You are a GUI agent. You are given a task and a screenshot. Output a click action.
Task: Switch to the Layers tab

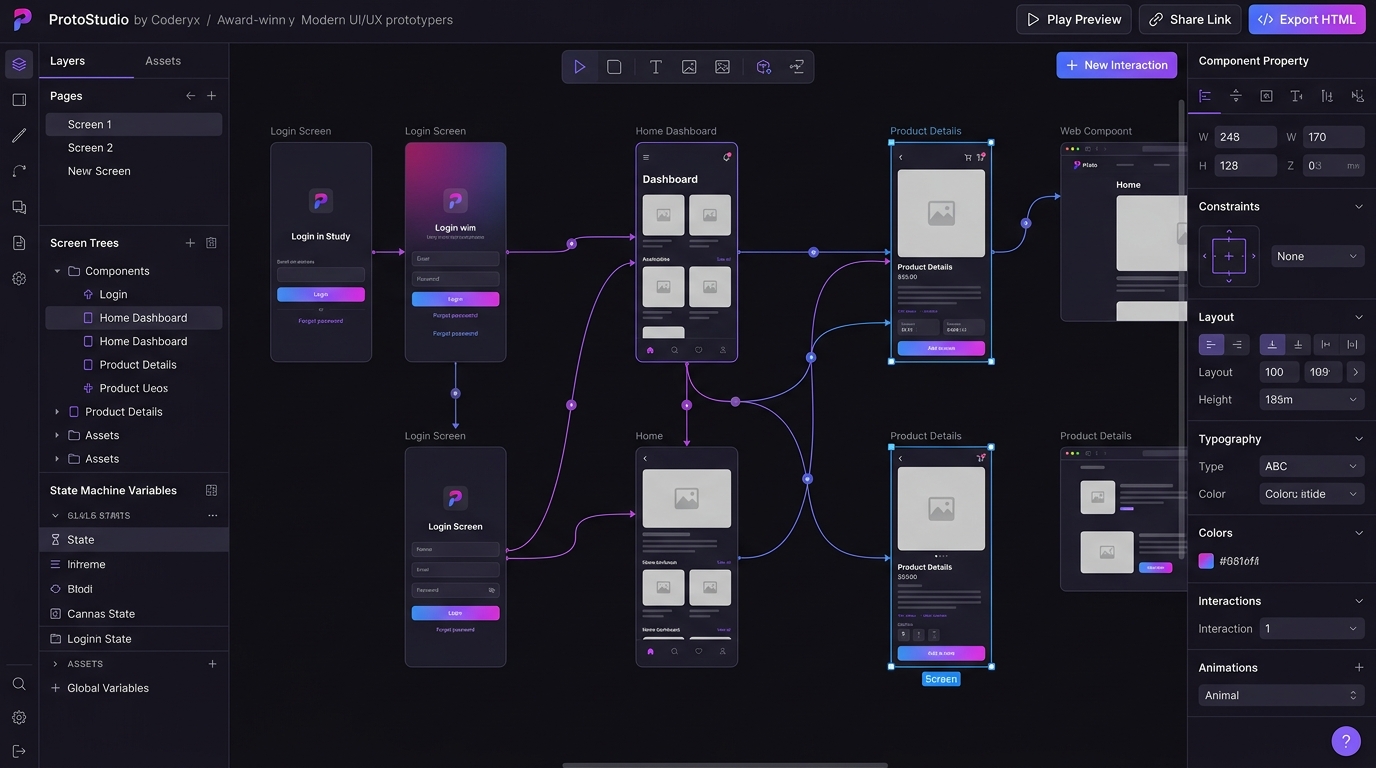(x=68, y=61)
